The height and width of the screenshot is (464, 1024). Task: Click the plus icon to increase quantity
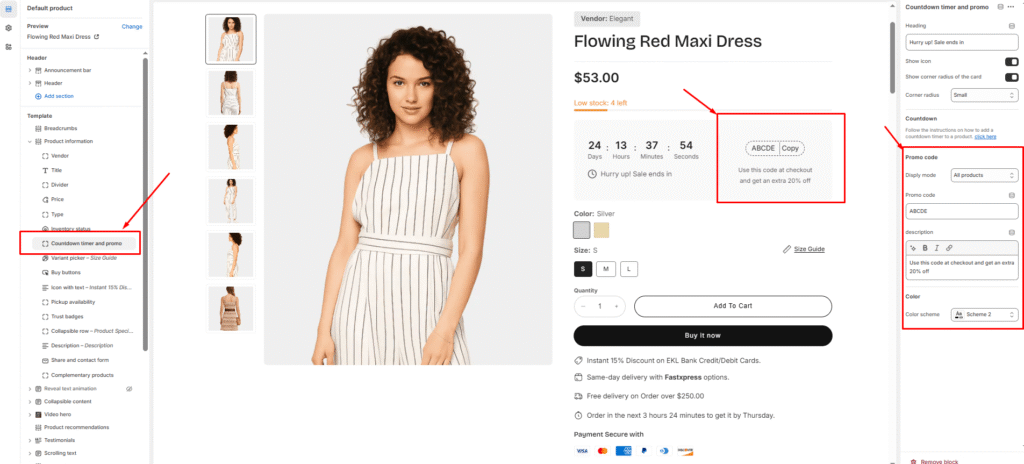(x=617, y=305)
